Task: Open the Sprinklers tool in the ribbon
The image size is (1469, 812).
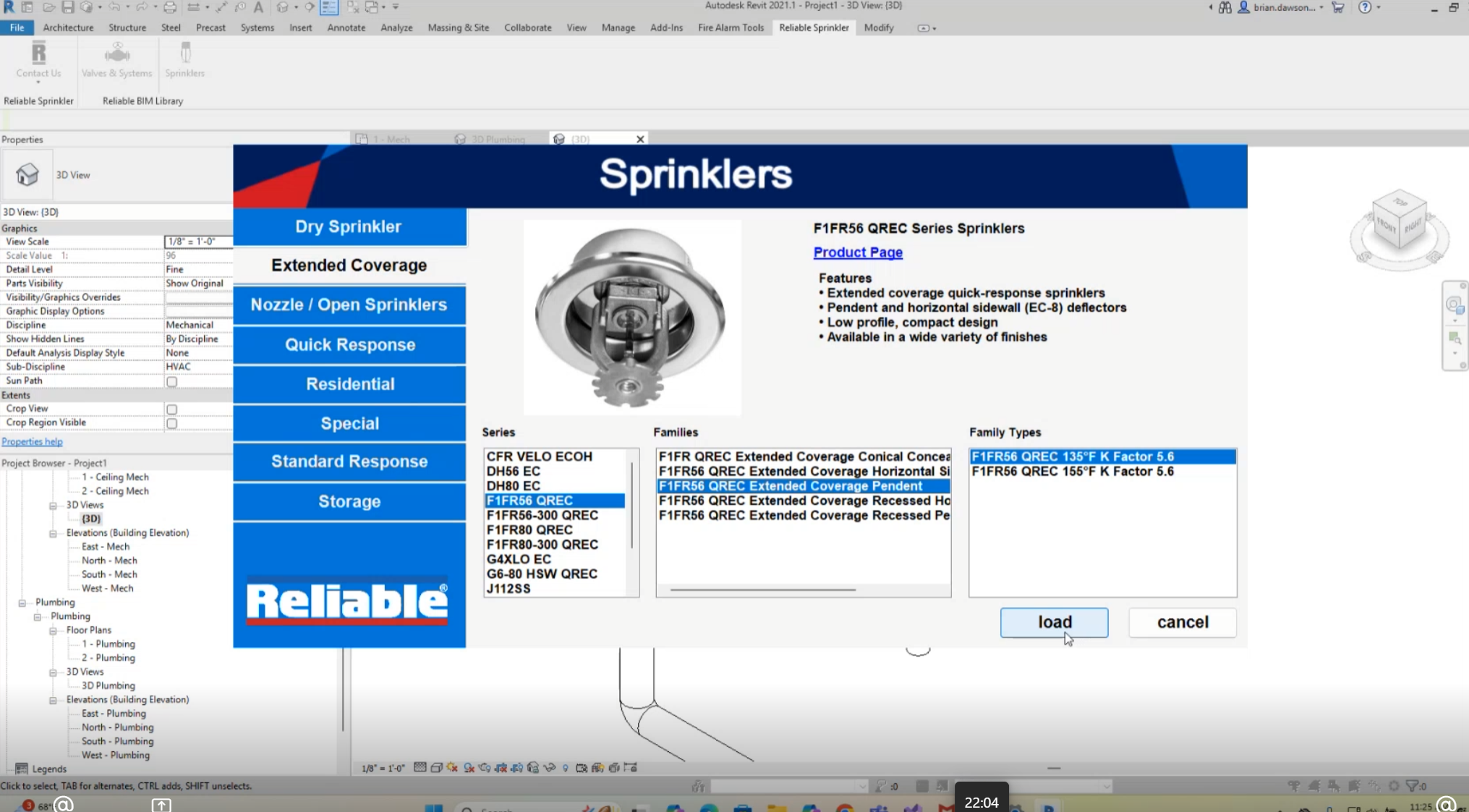Action: pos(184,59)
